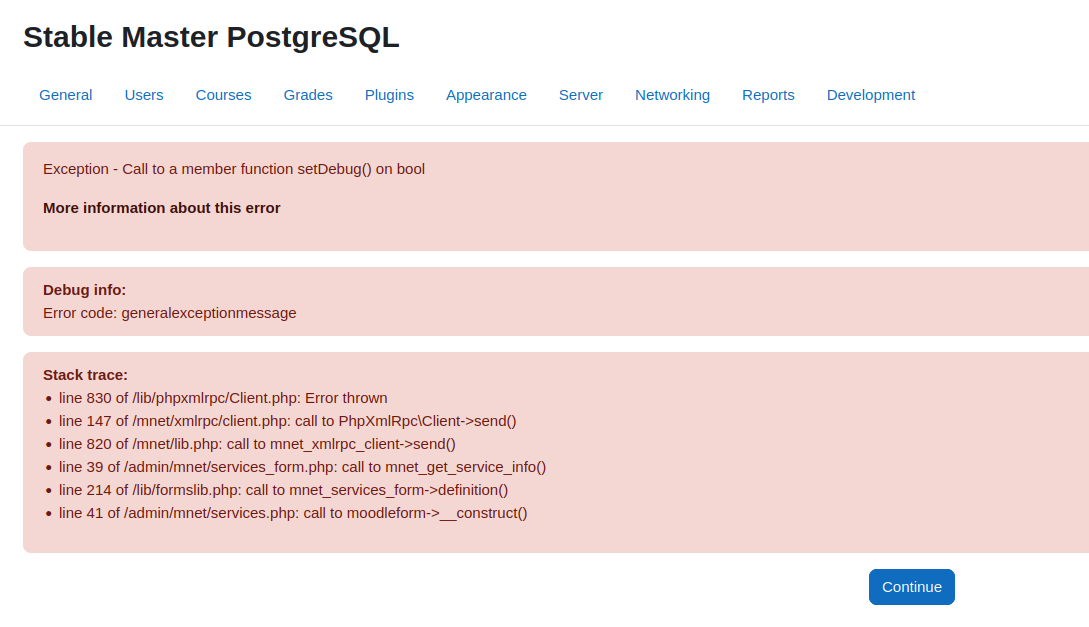The width and height of the screenshot is (1089, 627).
Task: Click the Debug info heading
Action: 84,290
